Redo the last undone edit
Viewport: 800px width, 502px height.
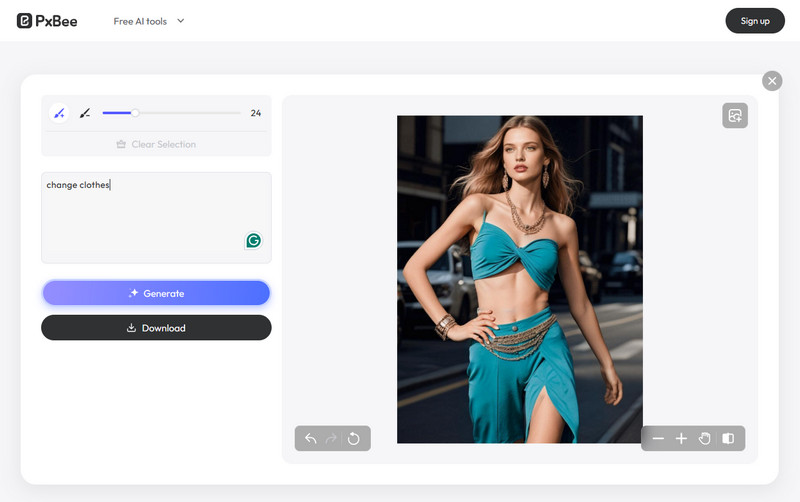(x=332, y=438)
